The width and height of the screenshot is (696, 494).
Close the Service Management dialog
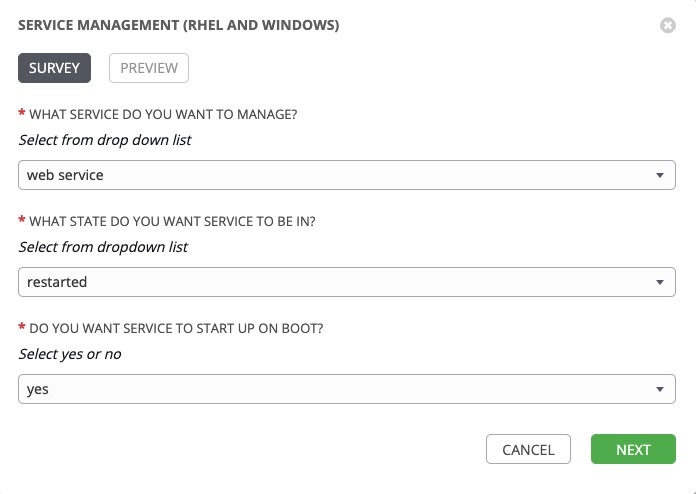pyautogui.click(x=668, y=25)
